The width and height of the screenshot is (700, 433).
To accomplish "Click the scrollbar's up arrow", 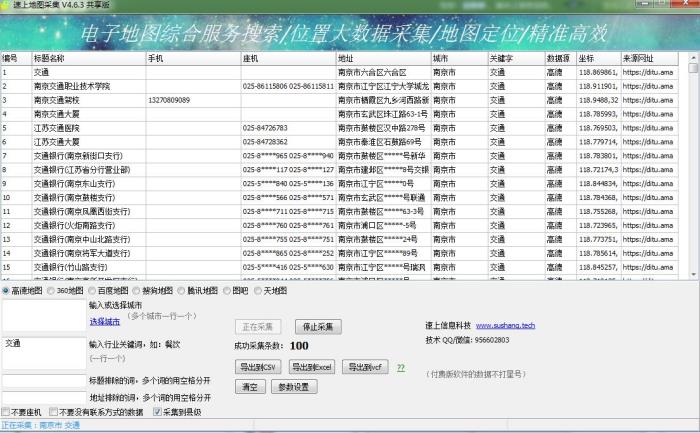I will (x=693, y=58).
